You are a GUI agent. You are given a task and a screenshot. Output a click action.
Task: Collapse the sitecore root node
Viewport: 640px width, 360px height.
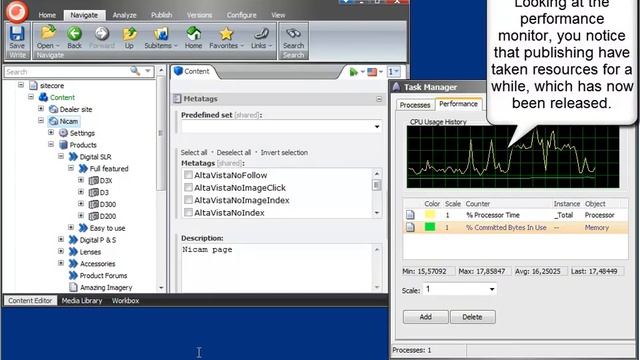21,85
